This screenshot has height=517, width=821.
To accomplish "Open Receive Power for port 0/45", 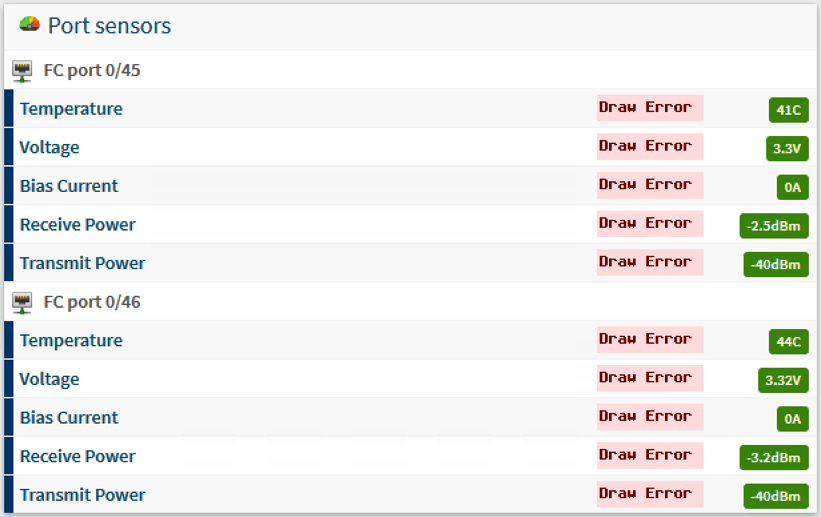I will pos(77,225).
